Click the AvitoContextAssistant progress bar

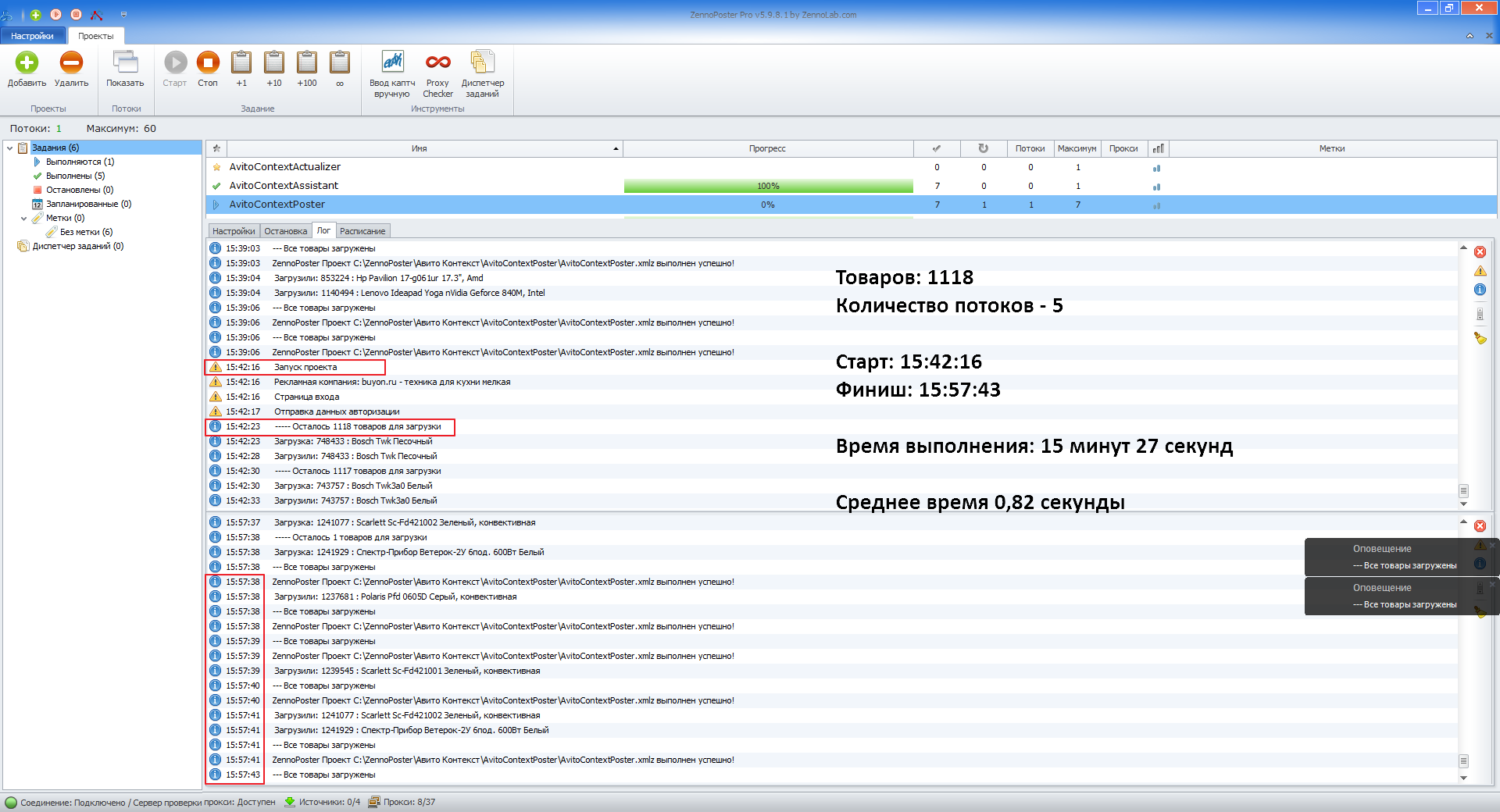point(768,185)
